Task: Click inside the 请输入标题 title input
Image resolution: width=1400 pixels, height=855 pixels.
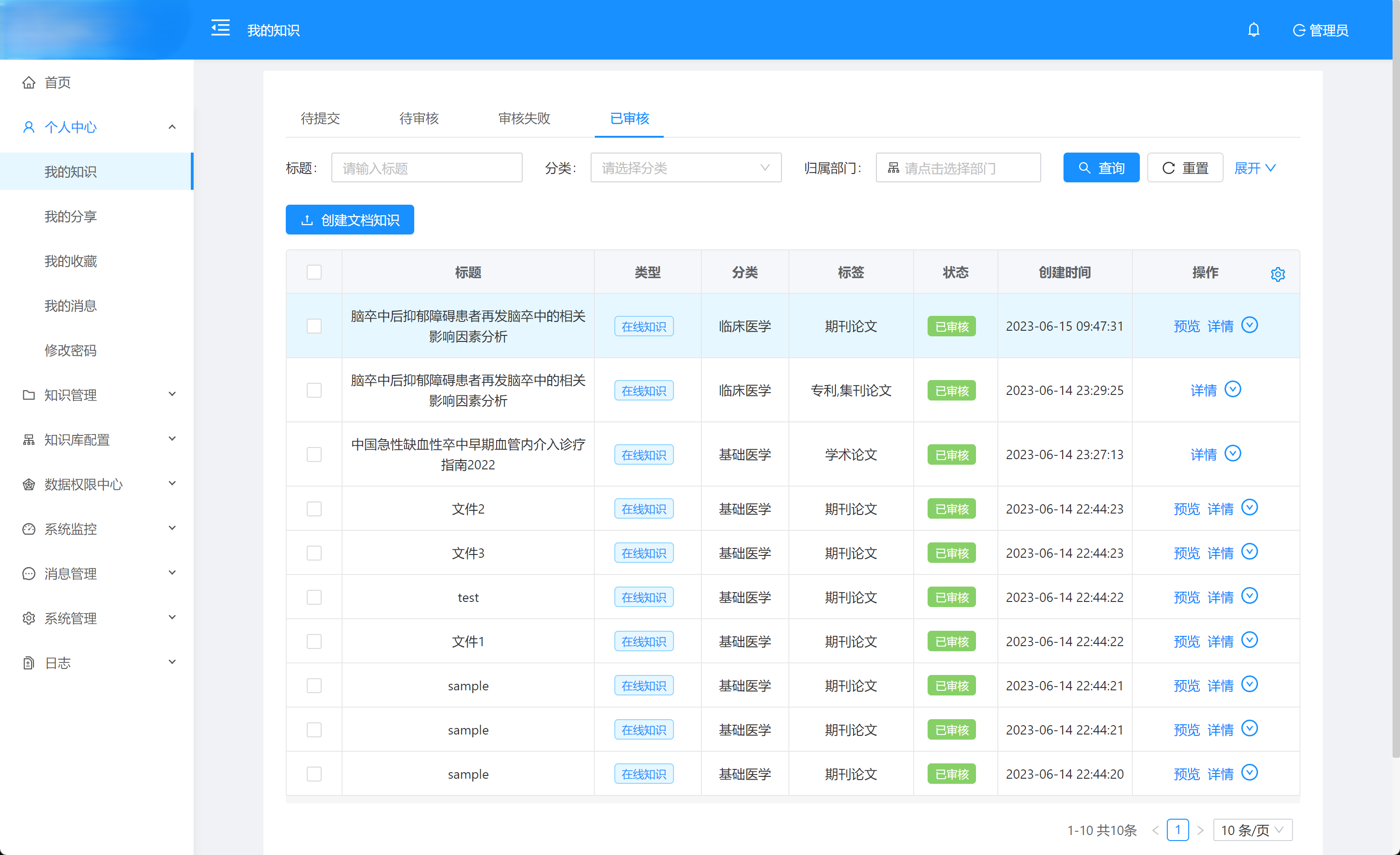Action: 426,167
